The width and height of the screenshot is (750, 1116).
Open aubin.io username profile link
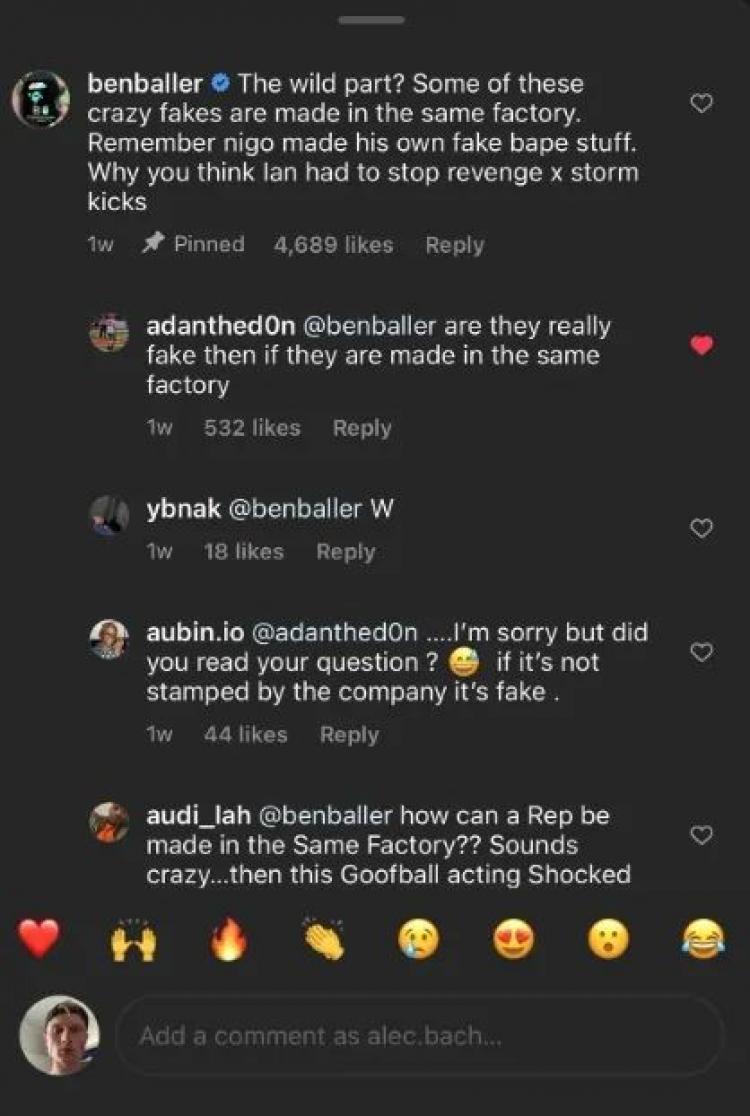pos(195,632)
